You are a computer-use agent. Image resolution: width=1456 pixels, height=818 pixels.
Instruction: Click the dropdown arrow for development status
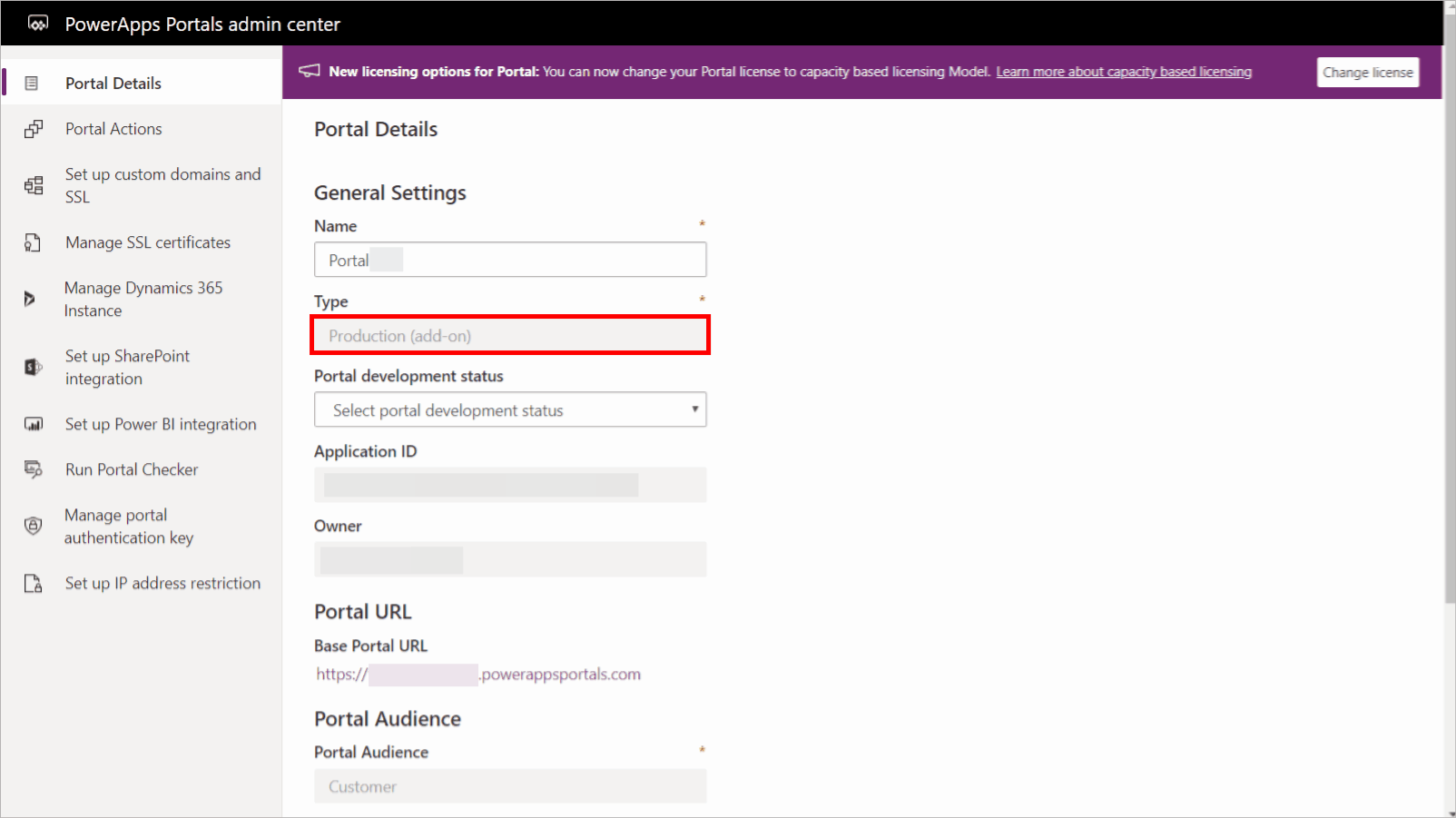pyautogui.click(x=694, y=409)
